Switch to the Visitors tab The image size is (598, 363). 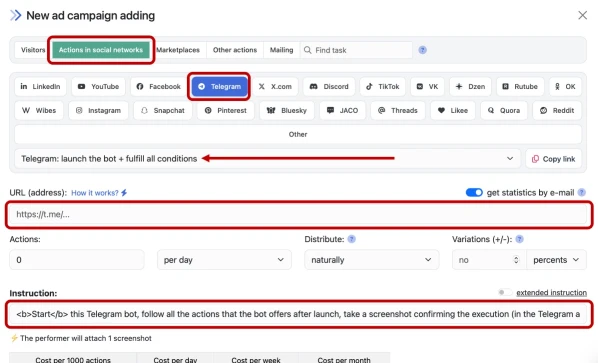pyautogui.click(x=33, y=50)
